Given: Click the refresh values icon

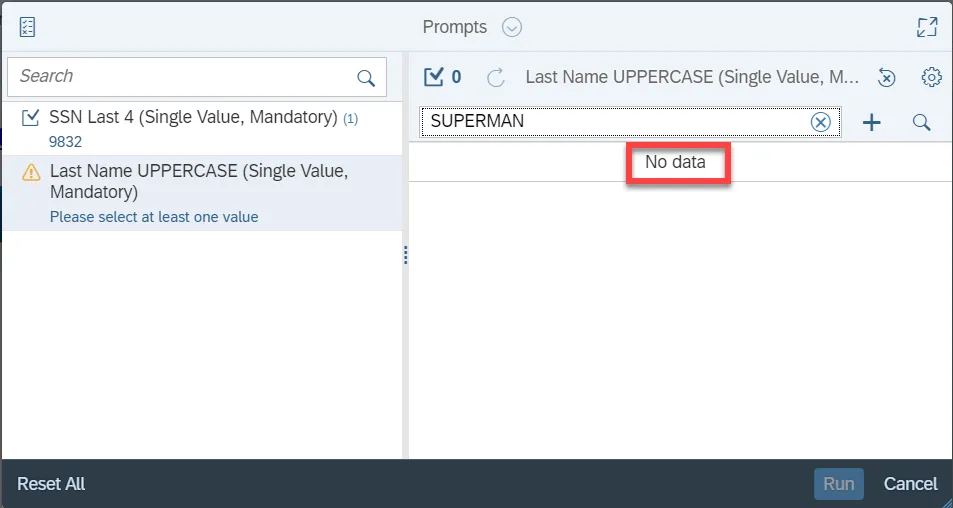Looking at the screenshot, I should [x=495, y=77].
